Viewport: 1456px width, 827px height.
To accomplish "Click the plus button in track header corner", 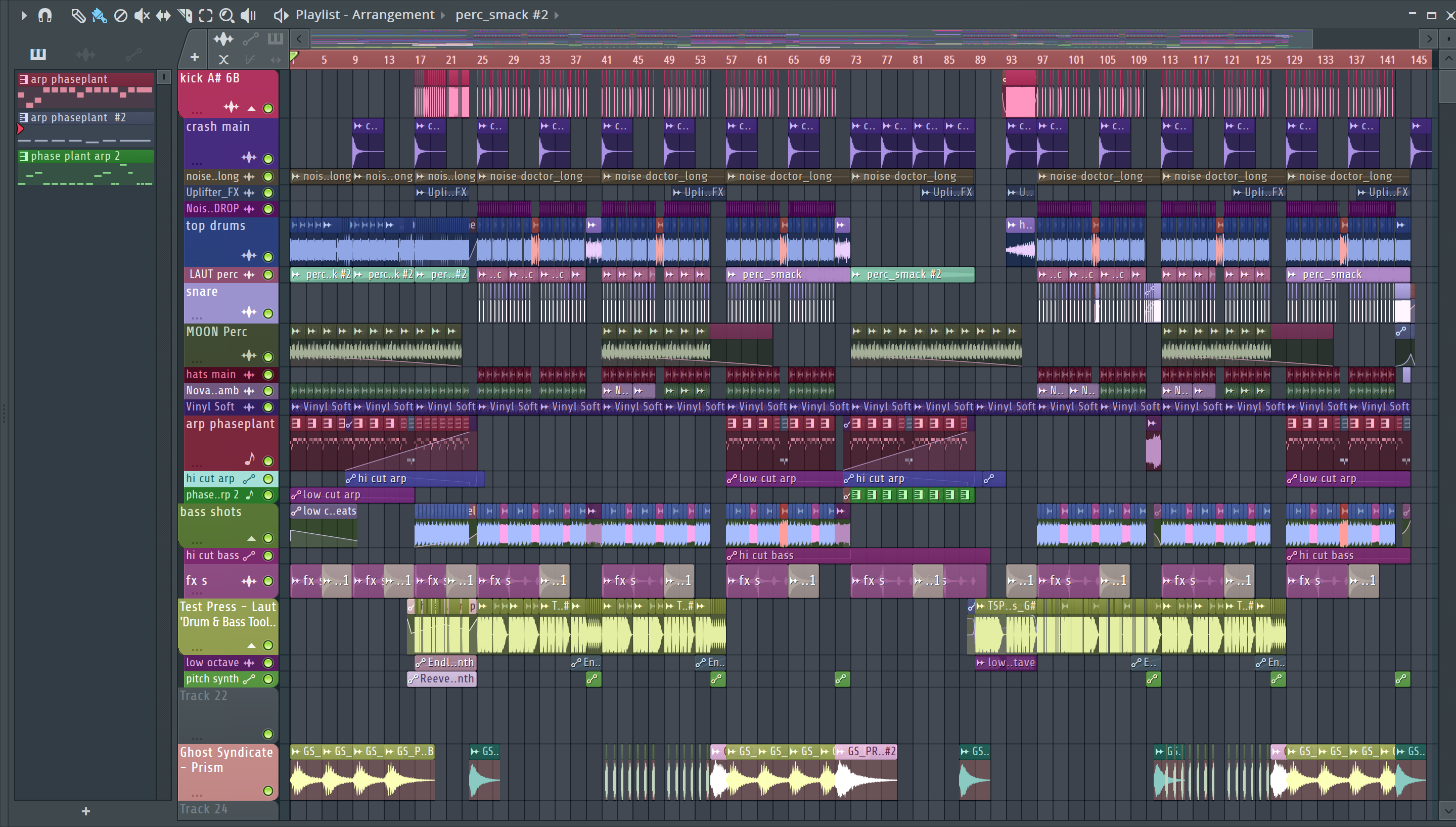I will click(x=194, y=57).
